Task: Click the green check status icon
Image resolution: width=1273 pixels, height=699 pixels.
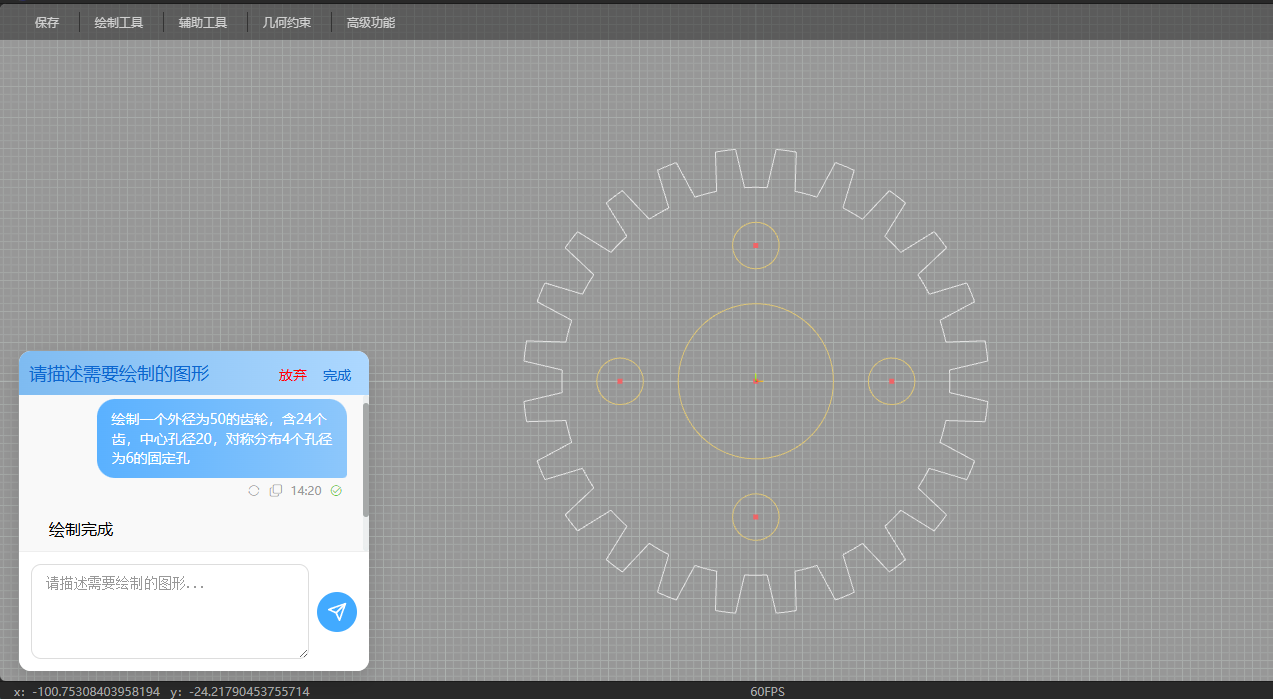Action: (336, 490)
